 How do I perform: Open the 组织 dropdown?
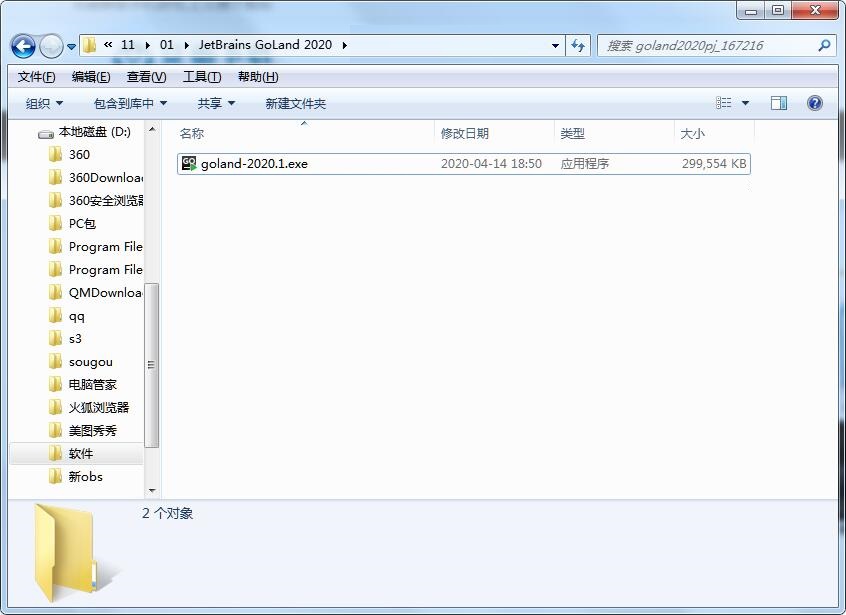point(44,103)
